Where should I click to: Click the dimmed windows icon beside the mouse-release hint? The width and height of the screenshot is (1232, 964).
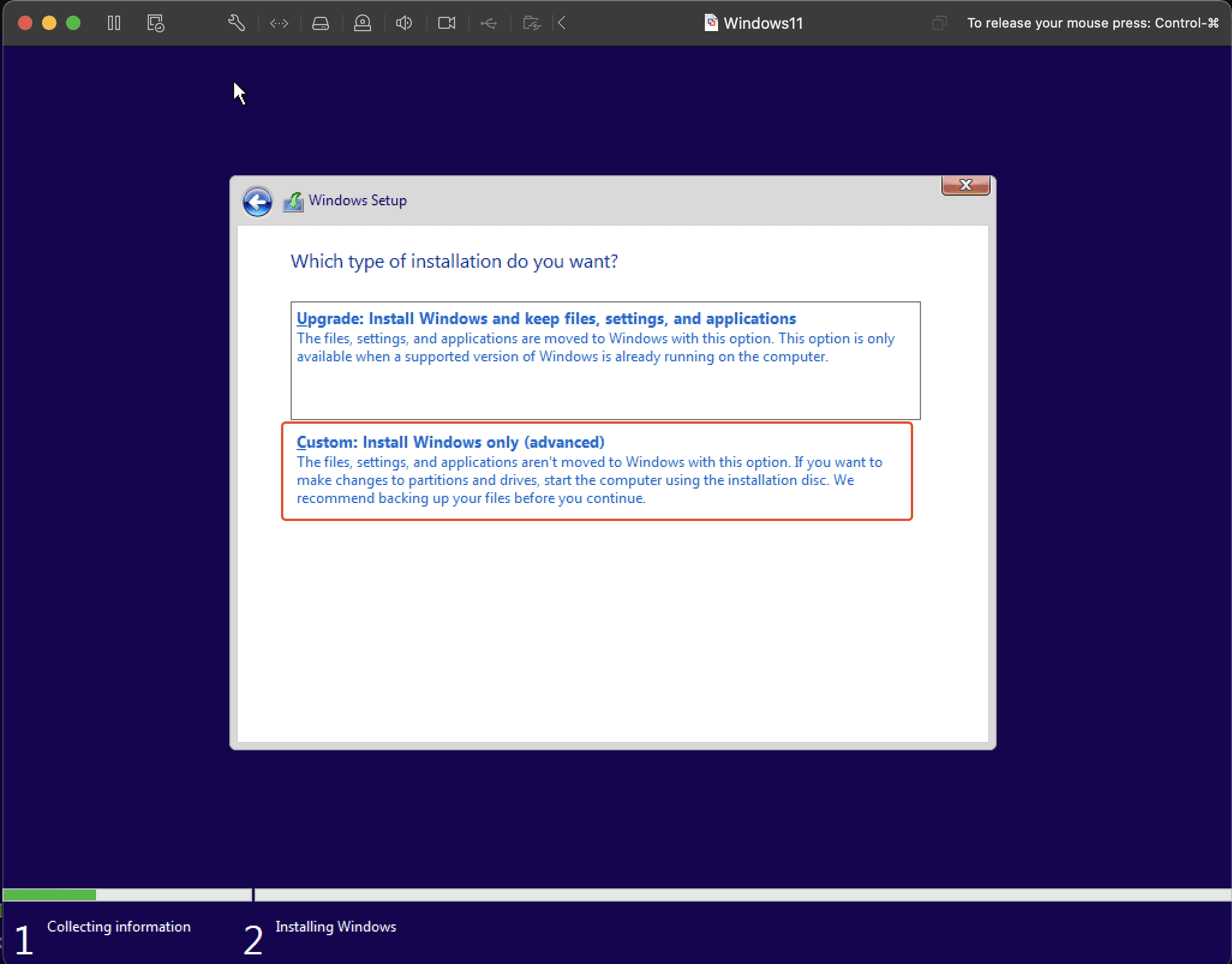[x=939, y=23]
